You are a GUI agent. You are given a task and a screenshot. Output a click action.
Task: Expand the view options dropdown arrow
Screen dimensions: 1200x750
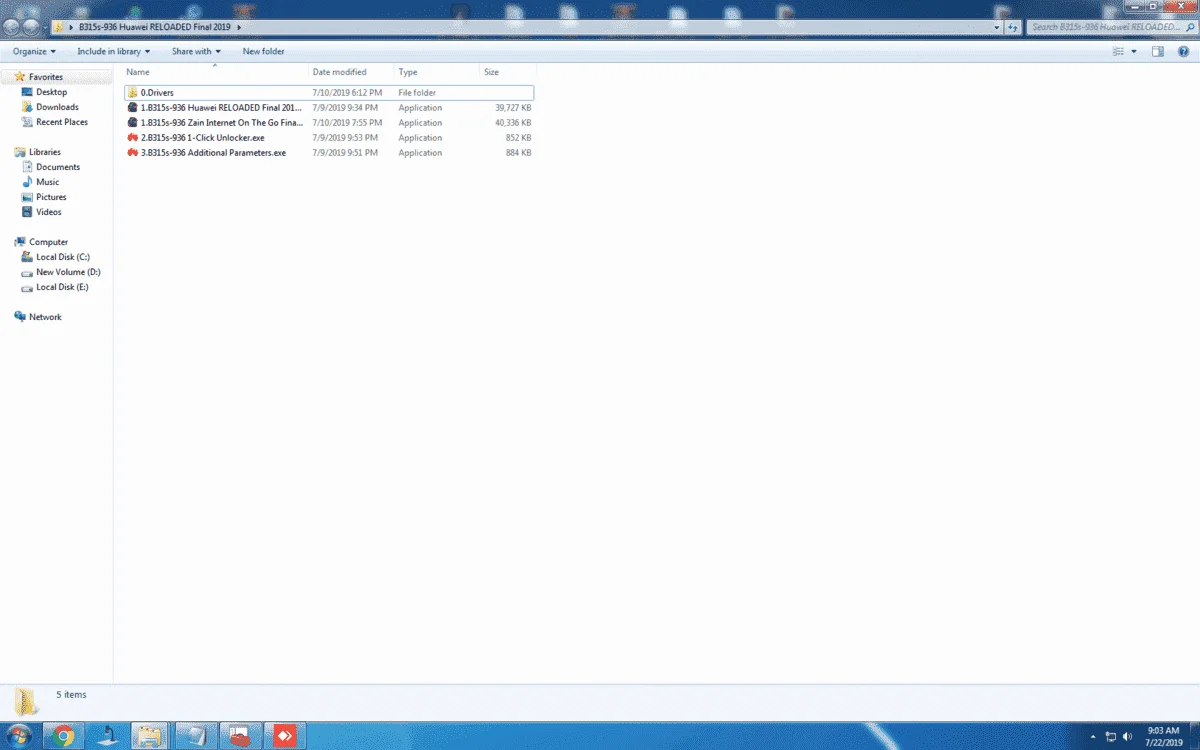click(x=1133, y=51)
